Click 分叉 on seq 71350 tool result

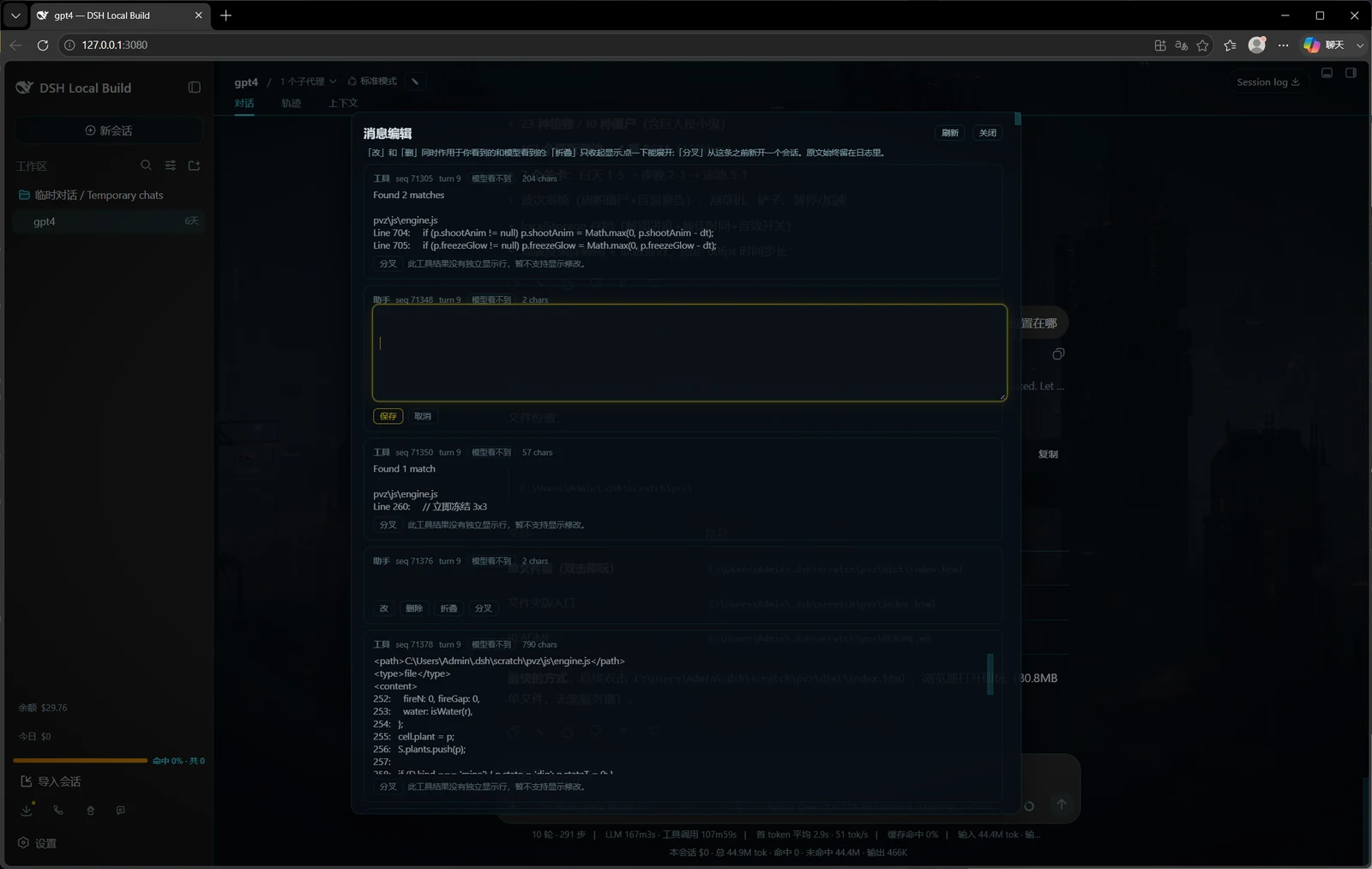[388, 525]
